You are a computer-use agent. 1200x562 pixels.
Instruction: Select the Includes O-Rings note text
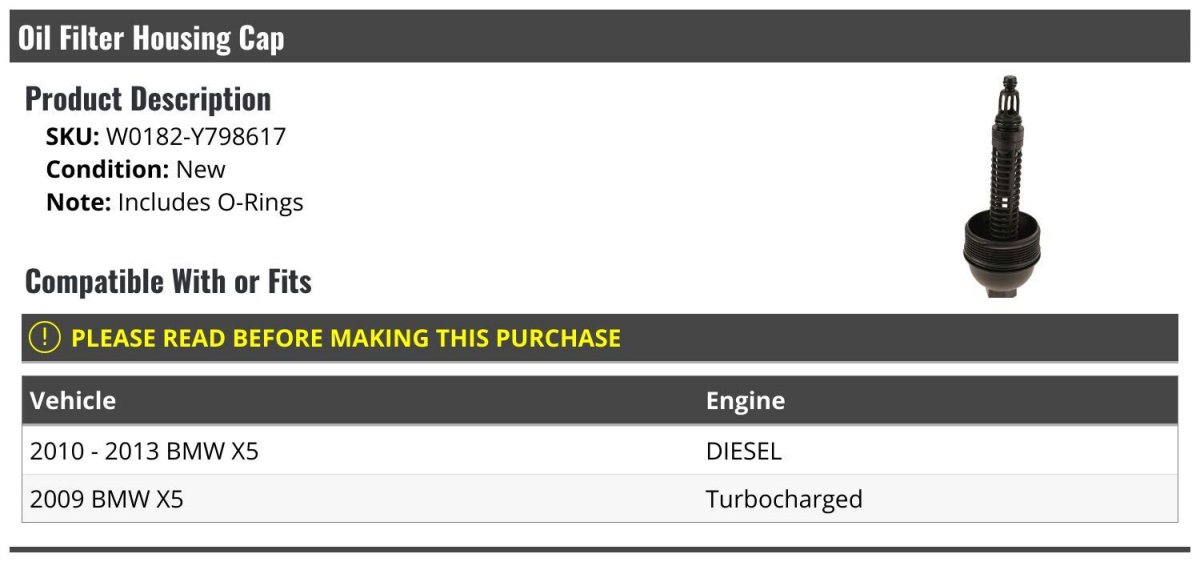pyautogui.click(x=211, y=202)
